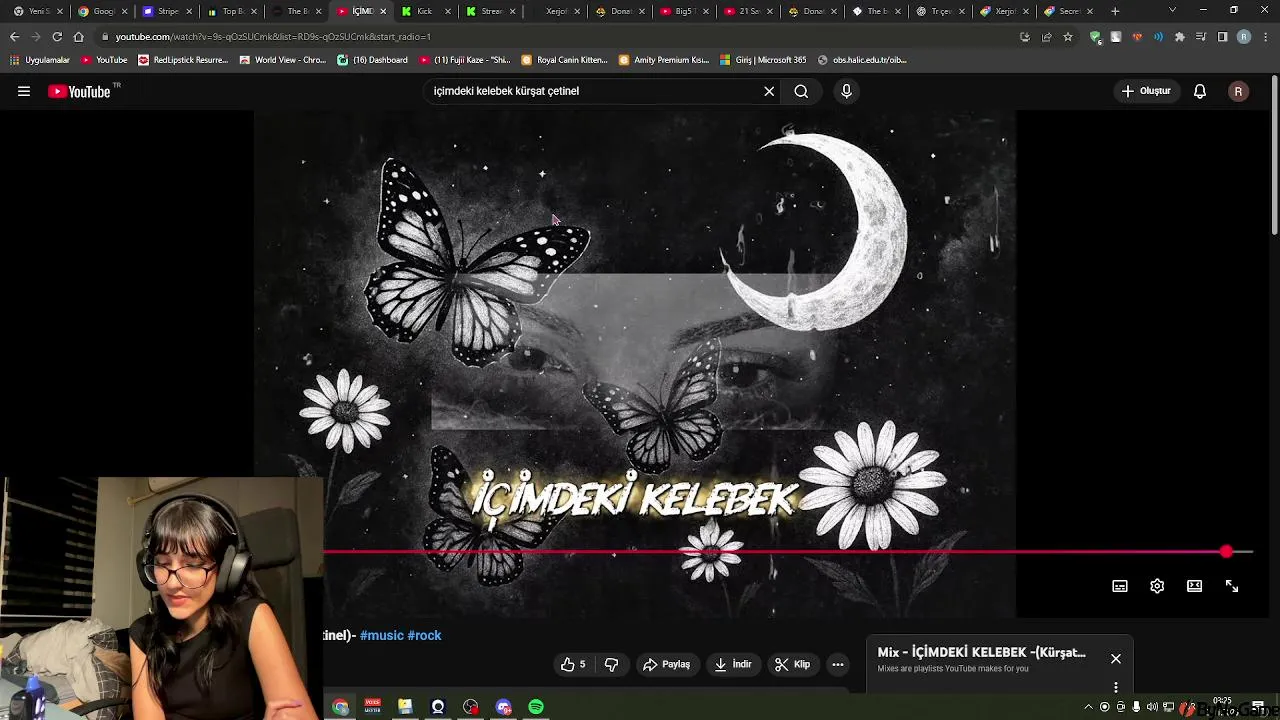The image size is (1280, 720).
Task: Create a clip with Klip button
Action: [792, 664]
